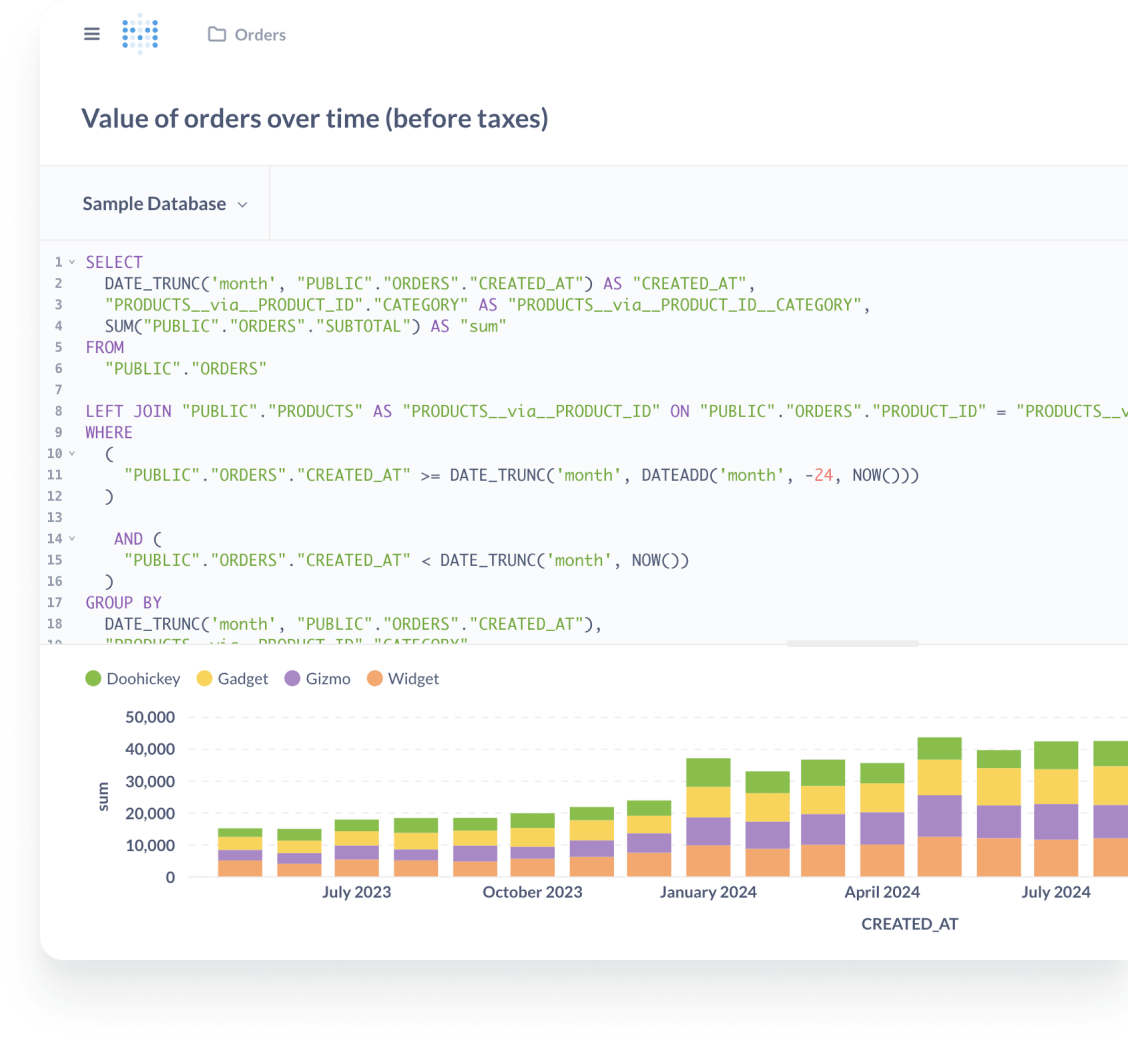Select purple Gizmo segment of October 2023 bar
1128x1040 pixels.
(x=532, y=852)
